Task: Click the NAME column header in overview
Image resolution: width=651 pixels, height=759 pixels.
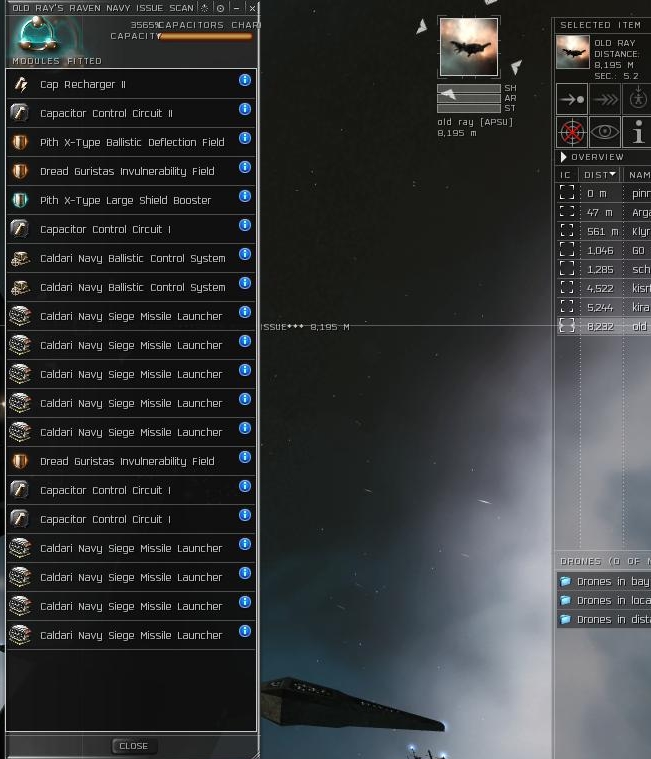Action: click(638, 175)
